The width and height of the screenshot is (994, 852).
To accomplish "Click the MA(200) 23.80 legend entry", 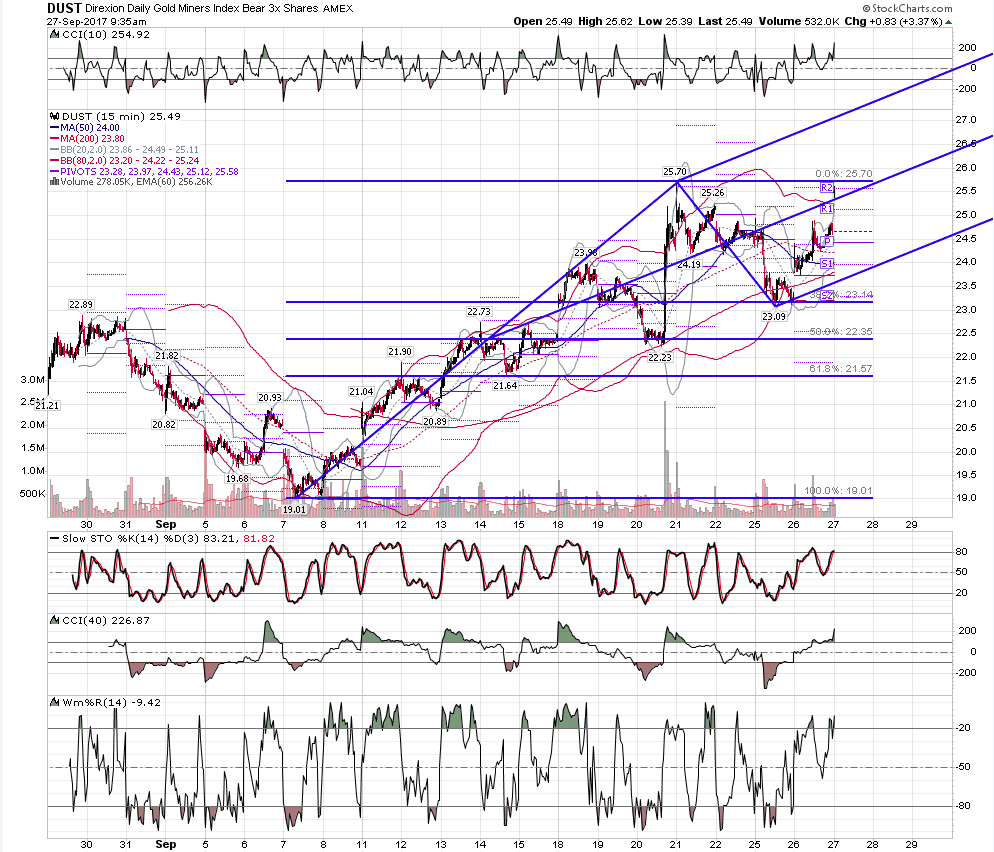I will (87, 138).
